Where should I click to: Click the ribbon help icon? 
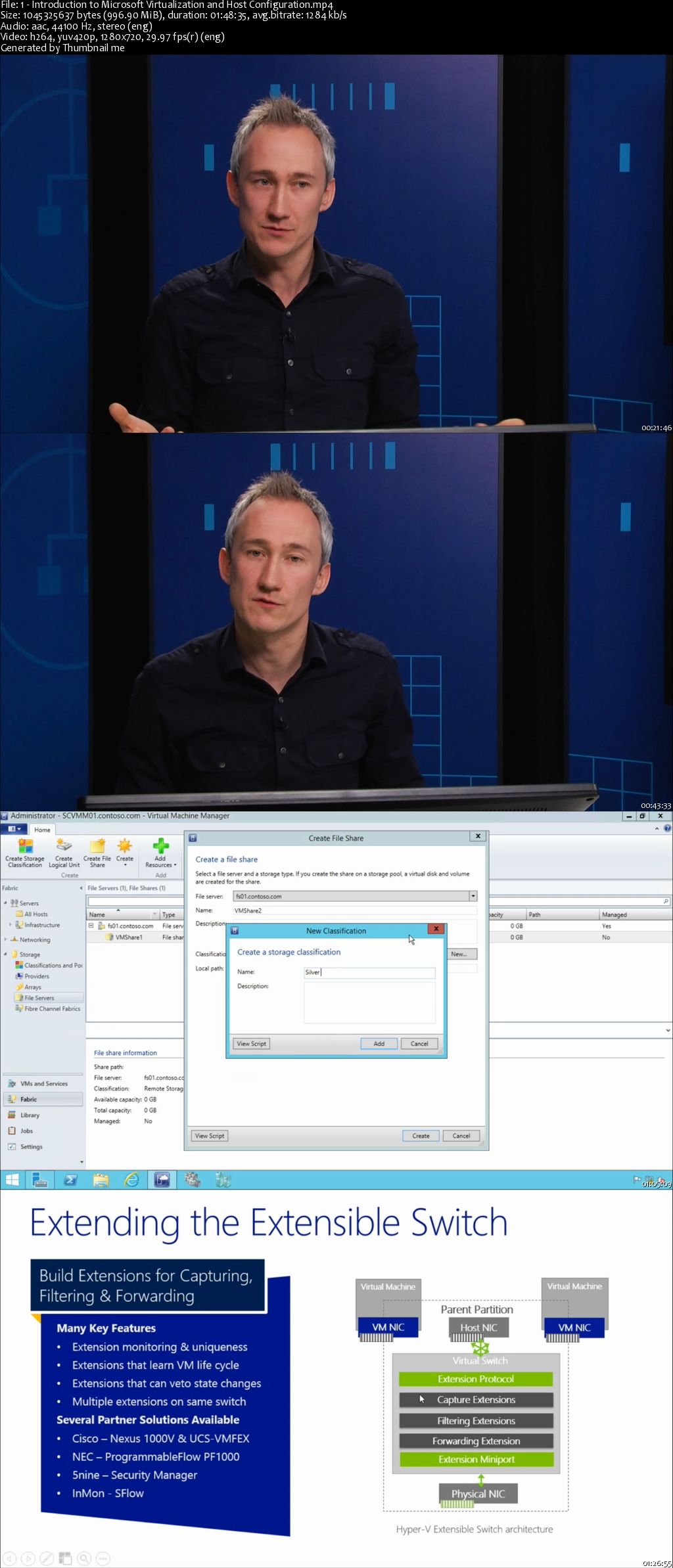point(668,829)
